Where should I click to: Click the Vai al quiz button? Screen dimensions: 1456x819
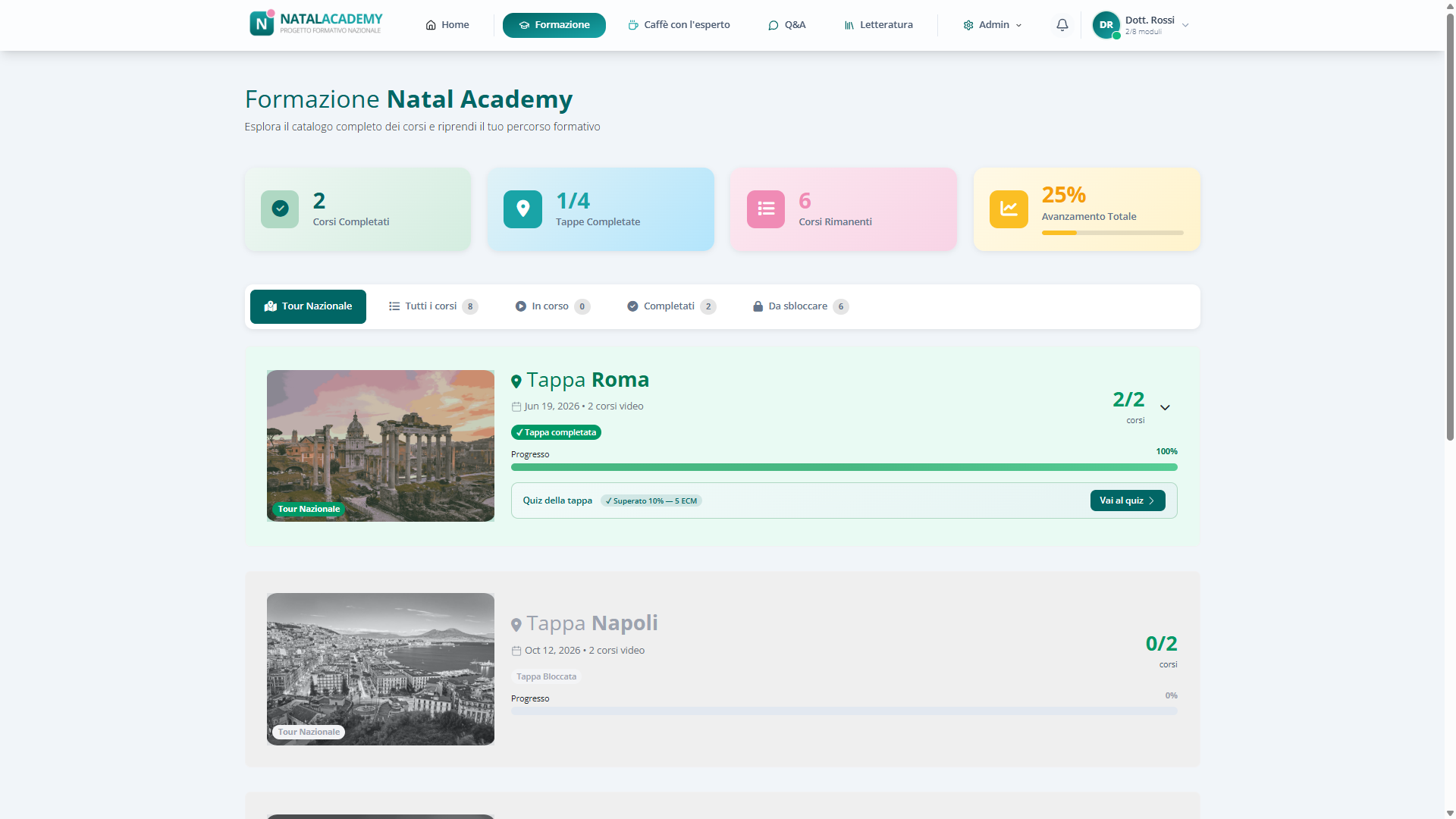click(x=1128, y=500)
